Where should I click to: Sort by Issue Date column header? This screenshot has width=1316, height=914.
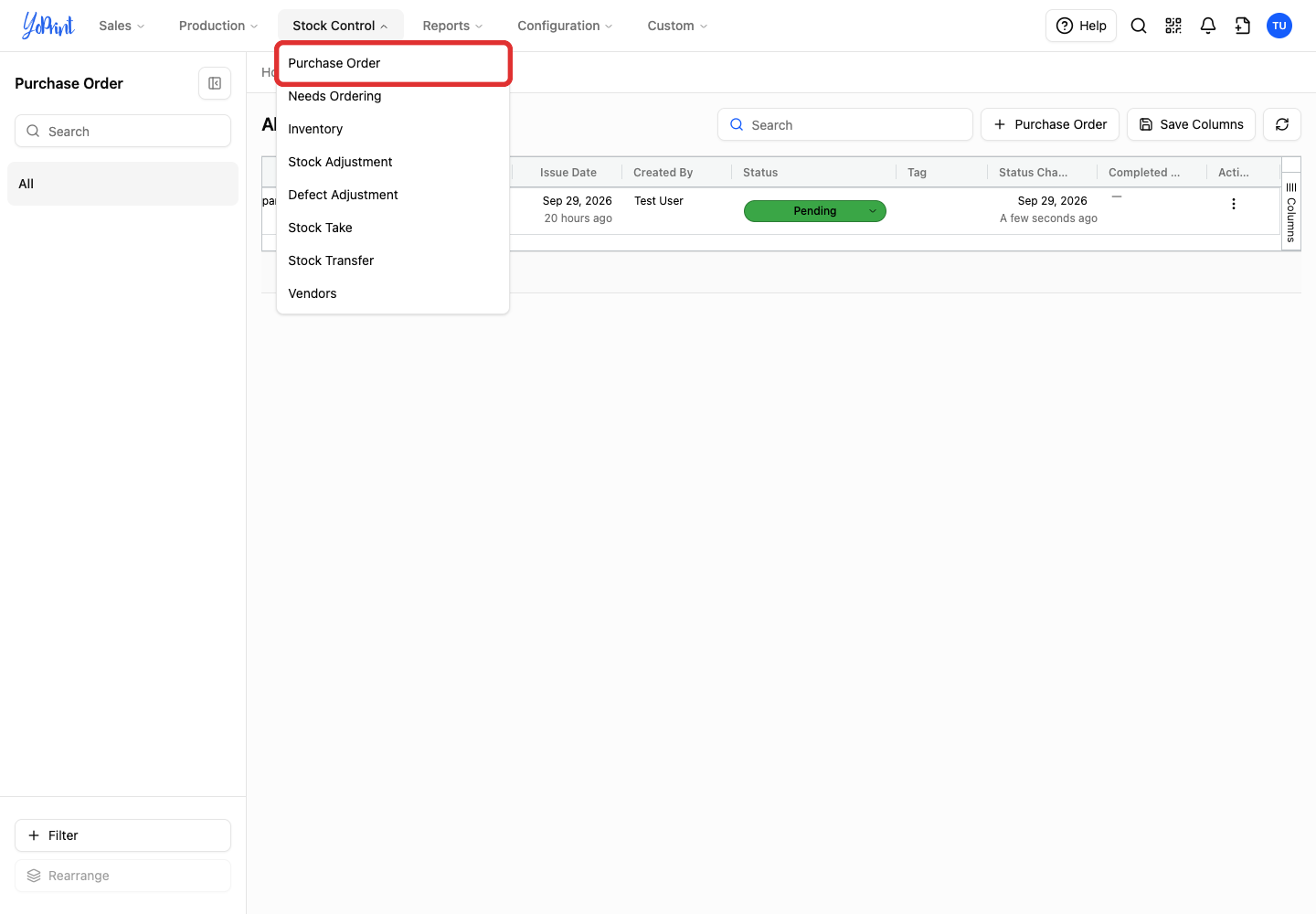[568, 173]
